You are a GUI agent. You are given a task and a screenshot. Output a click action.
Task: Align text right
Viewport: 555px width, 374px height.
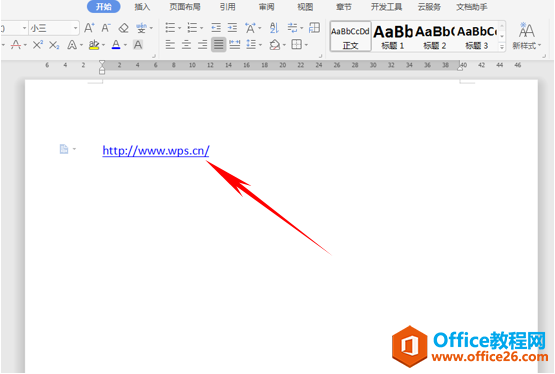(203, 45)
